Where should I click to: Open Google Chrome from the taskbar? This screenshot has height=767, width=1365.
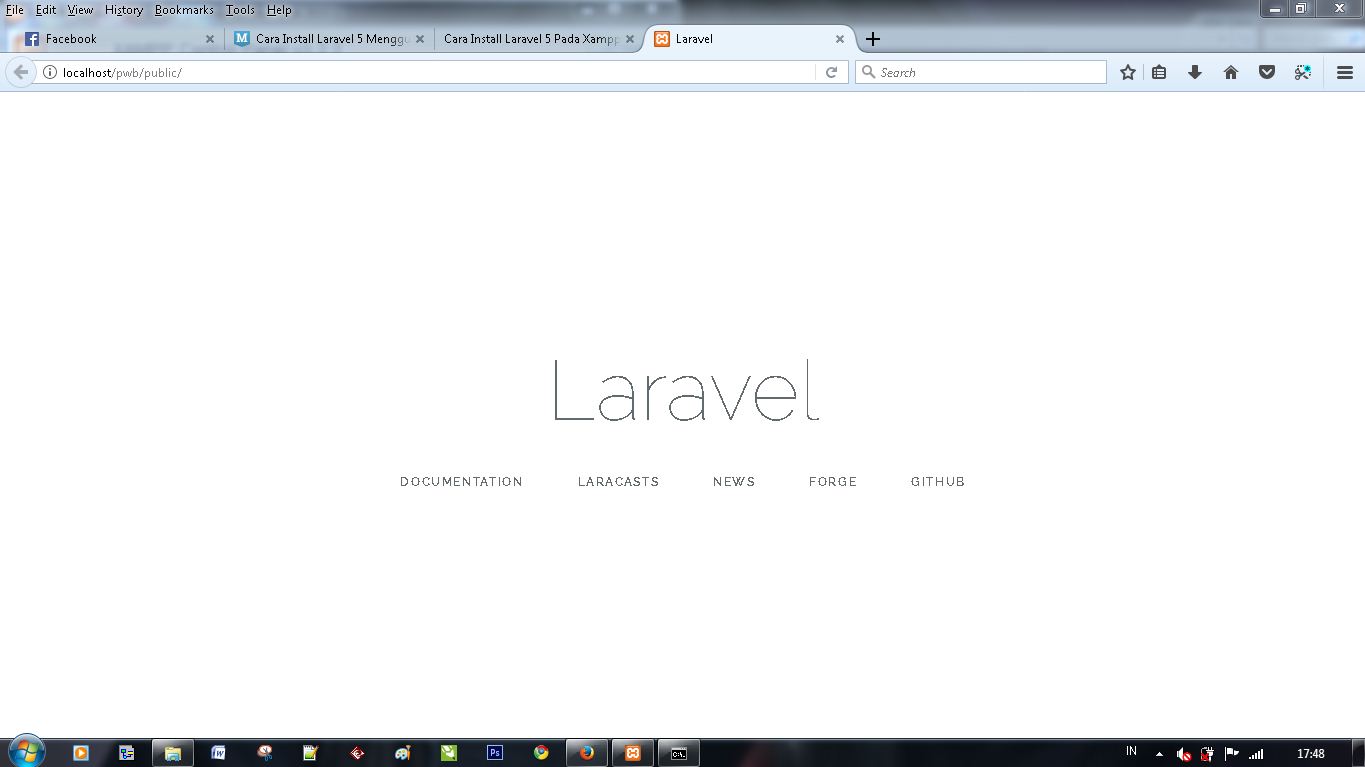(x=541, y=753)
